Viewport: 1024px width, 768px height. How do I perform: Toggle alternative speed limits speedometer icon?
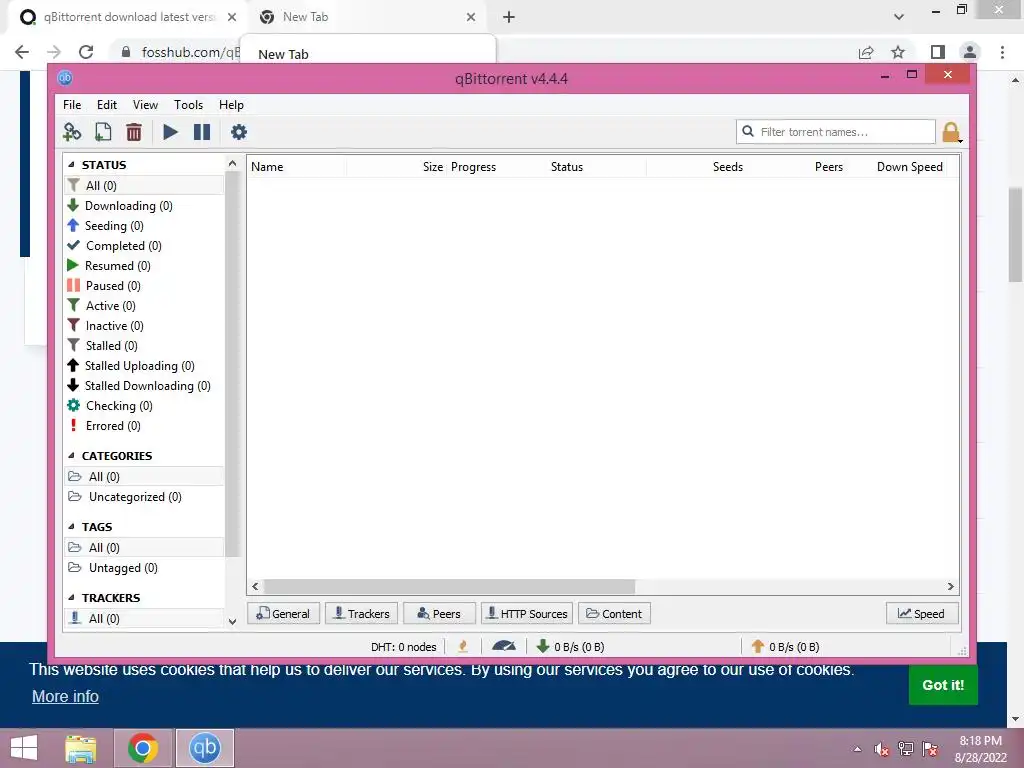pos(504,647)
